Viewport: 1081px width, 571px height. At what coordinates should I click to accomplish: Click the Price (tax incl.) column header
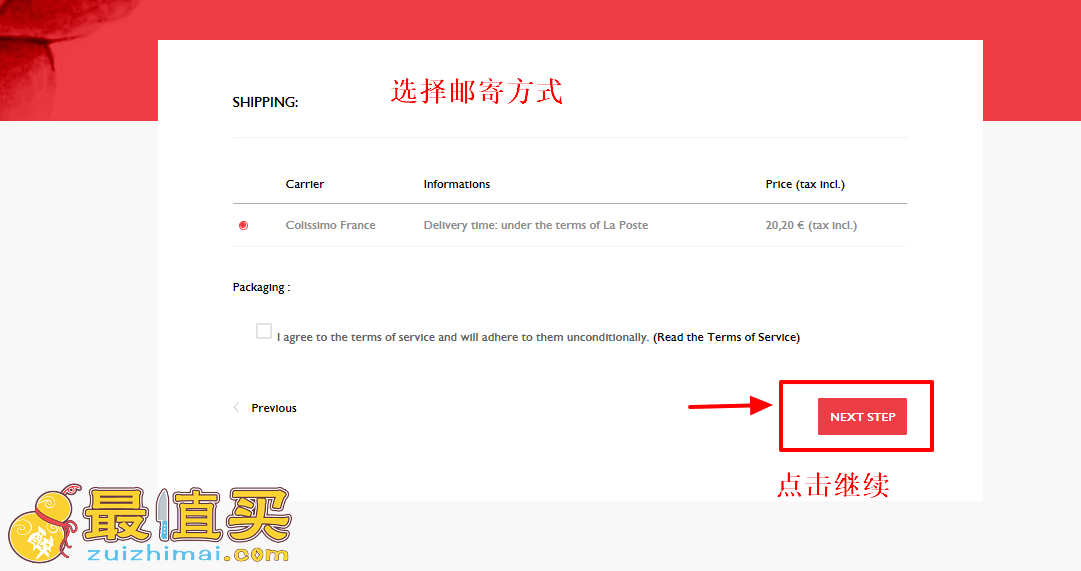tap(805, 184)
